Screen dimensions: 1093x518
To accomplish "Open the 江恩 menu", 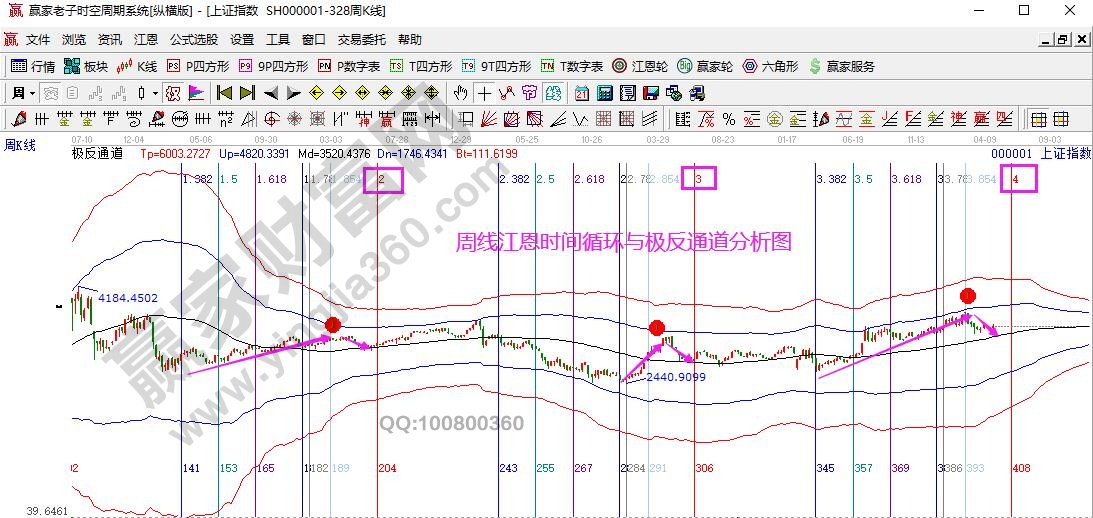I will [146, 40].
